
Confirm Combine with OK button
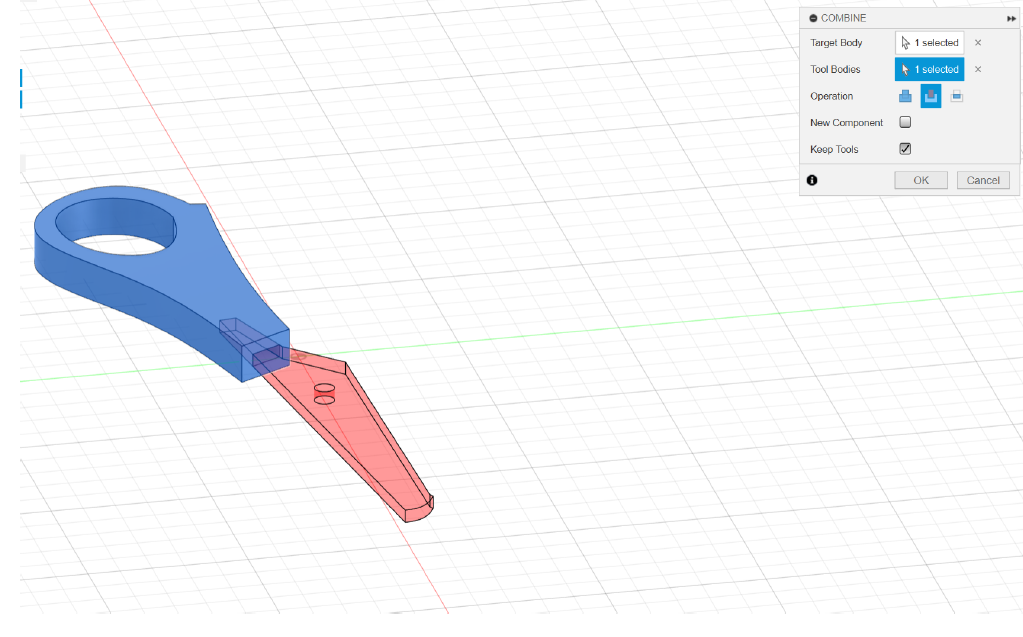click(x=921, y=180)
